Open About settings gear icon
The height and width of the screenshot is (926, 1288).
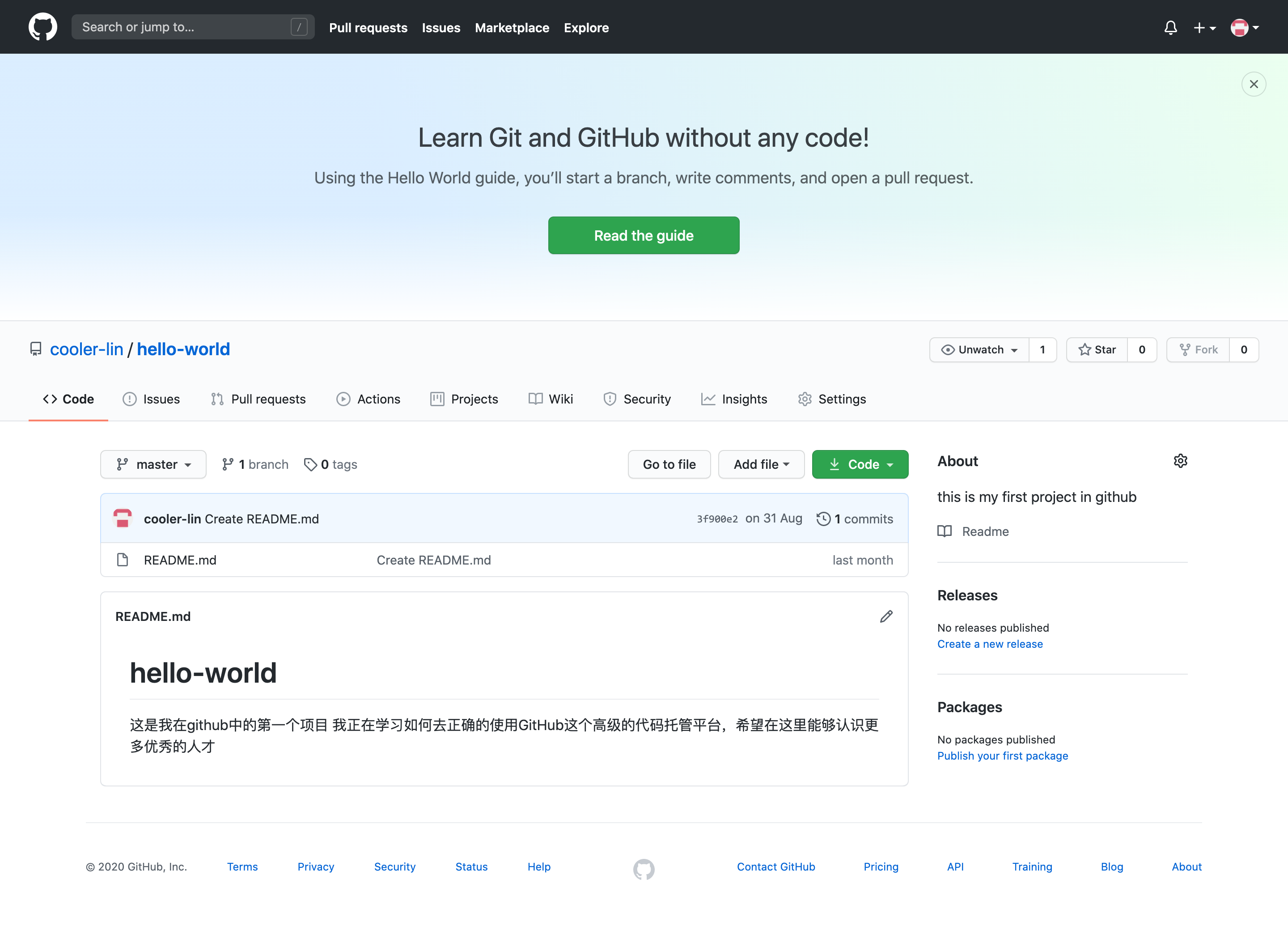pos(1180,461)
